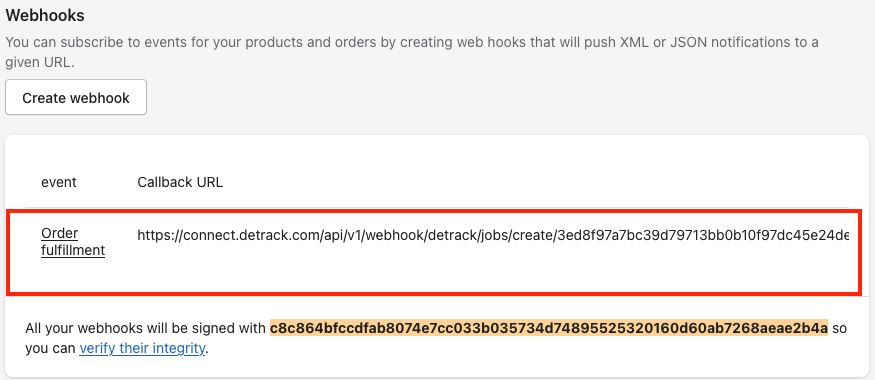Click the detrack callback URL text

pyautogui.click(x=493, y=236)
